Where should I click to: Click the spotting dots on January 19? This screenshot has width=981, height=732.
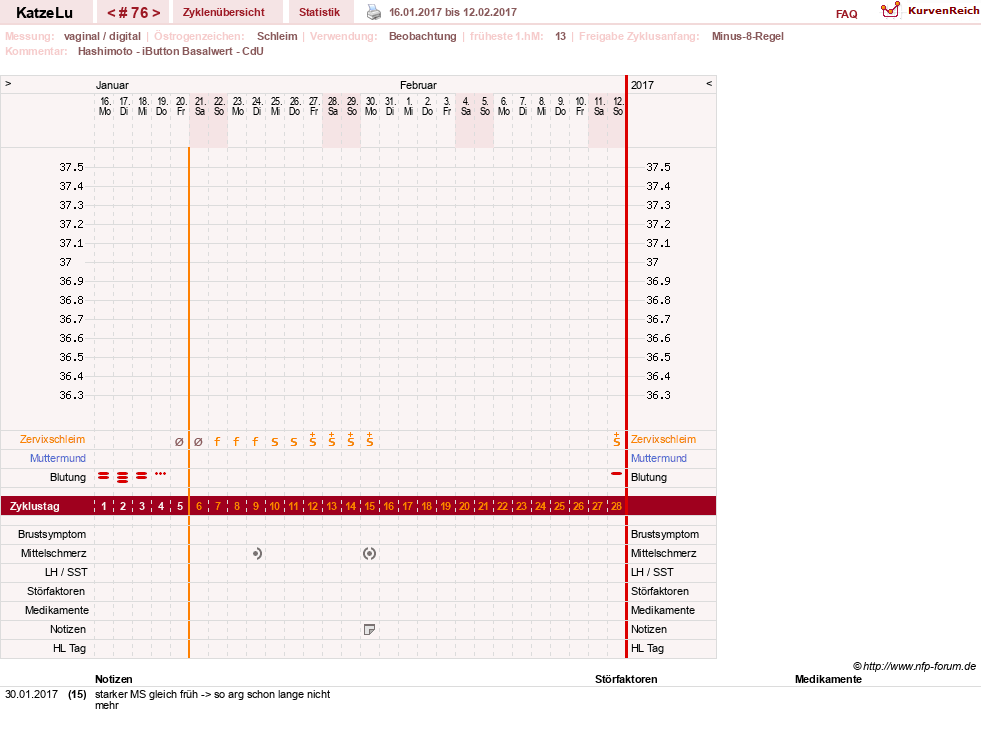pos(161,474)
